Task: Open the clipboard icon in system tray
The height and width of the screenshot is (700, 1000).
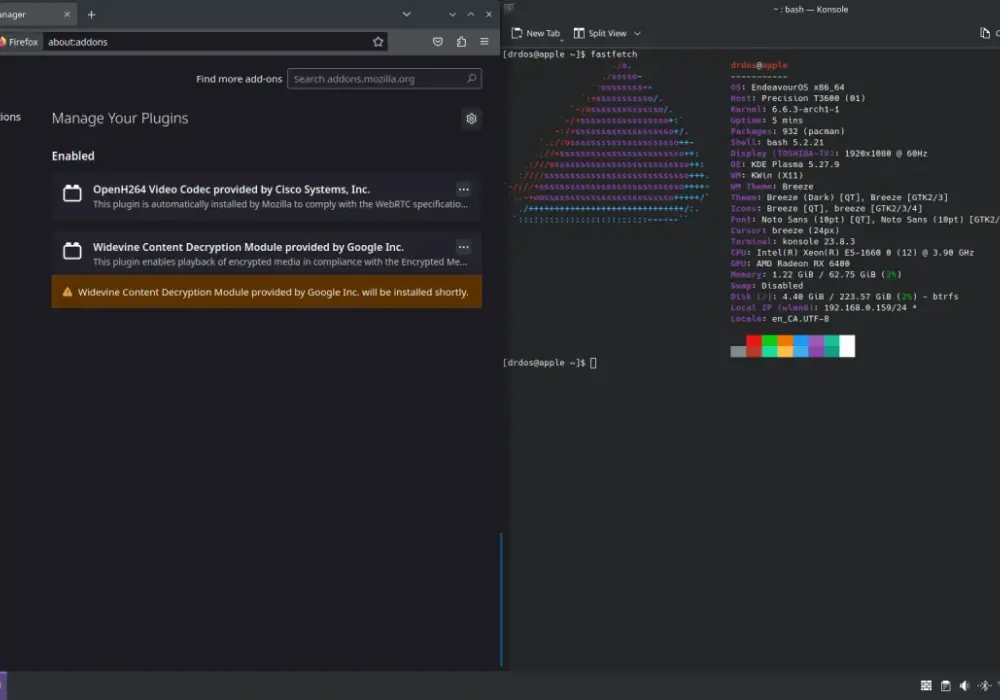Action: (x=945, y=686)
